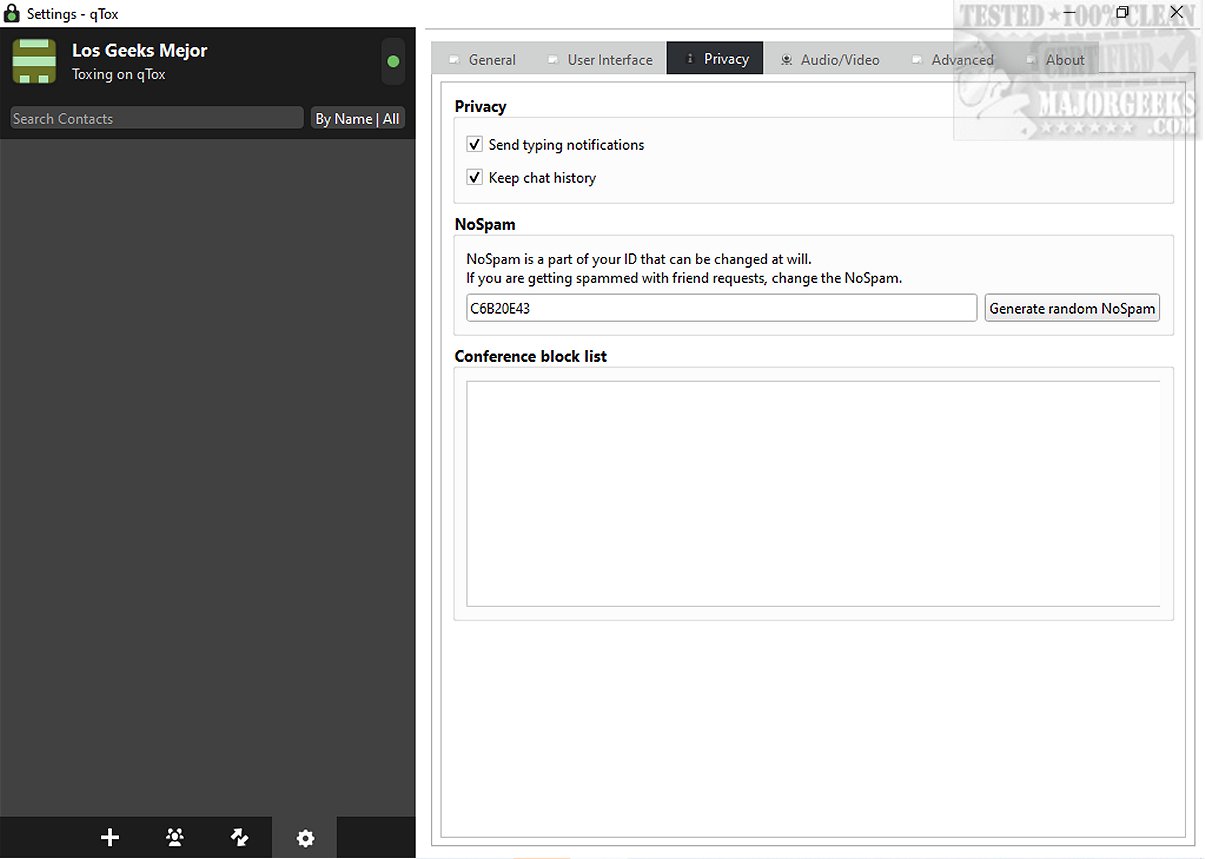Screen dimensions: 1205x859
Task: Click the profile avatar image
Action: [x=34, y=61]
